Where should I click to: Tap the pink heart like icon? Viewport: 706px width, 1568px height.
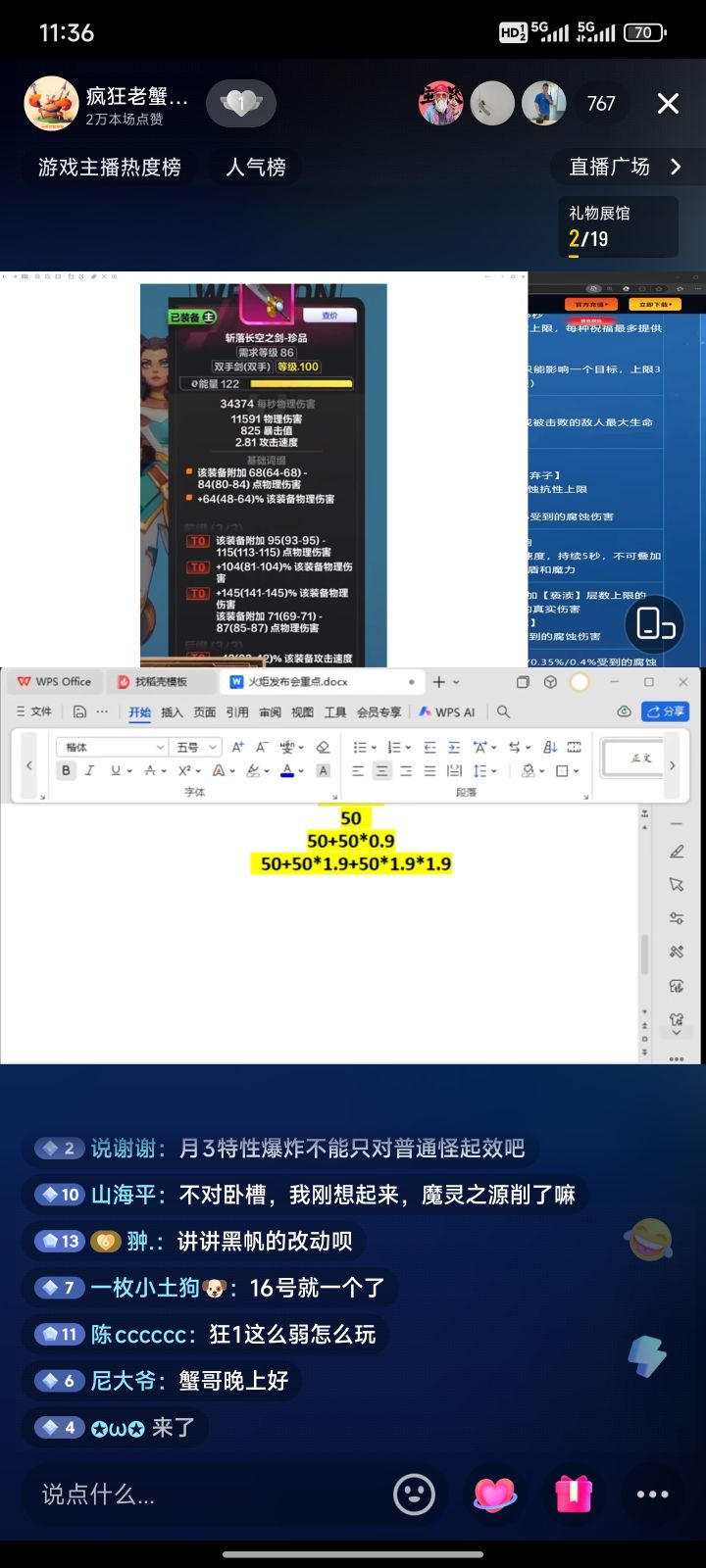coord(495,1494)
